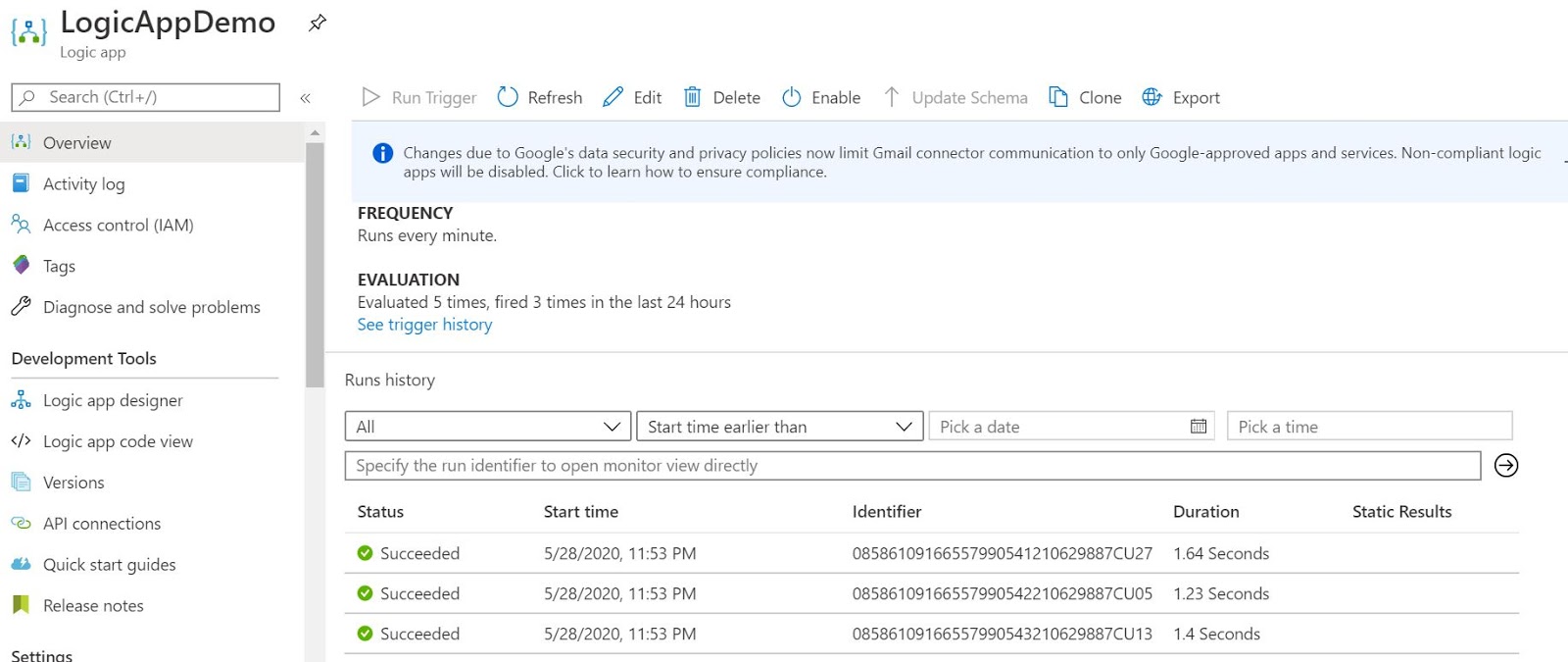Click Release notes bookmark icon

21,605
